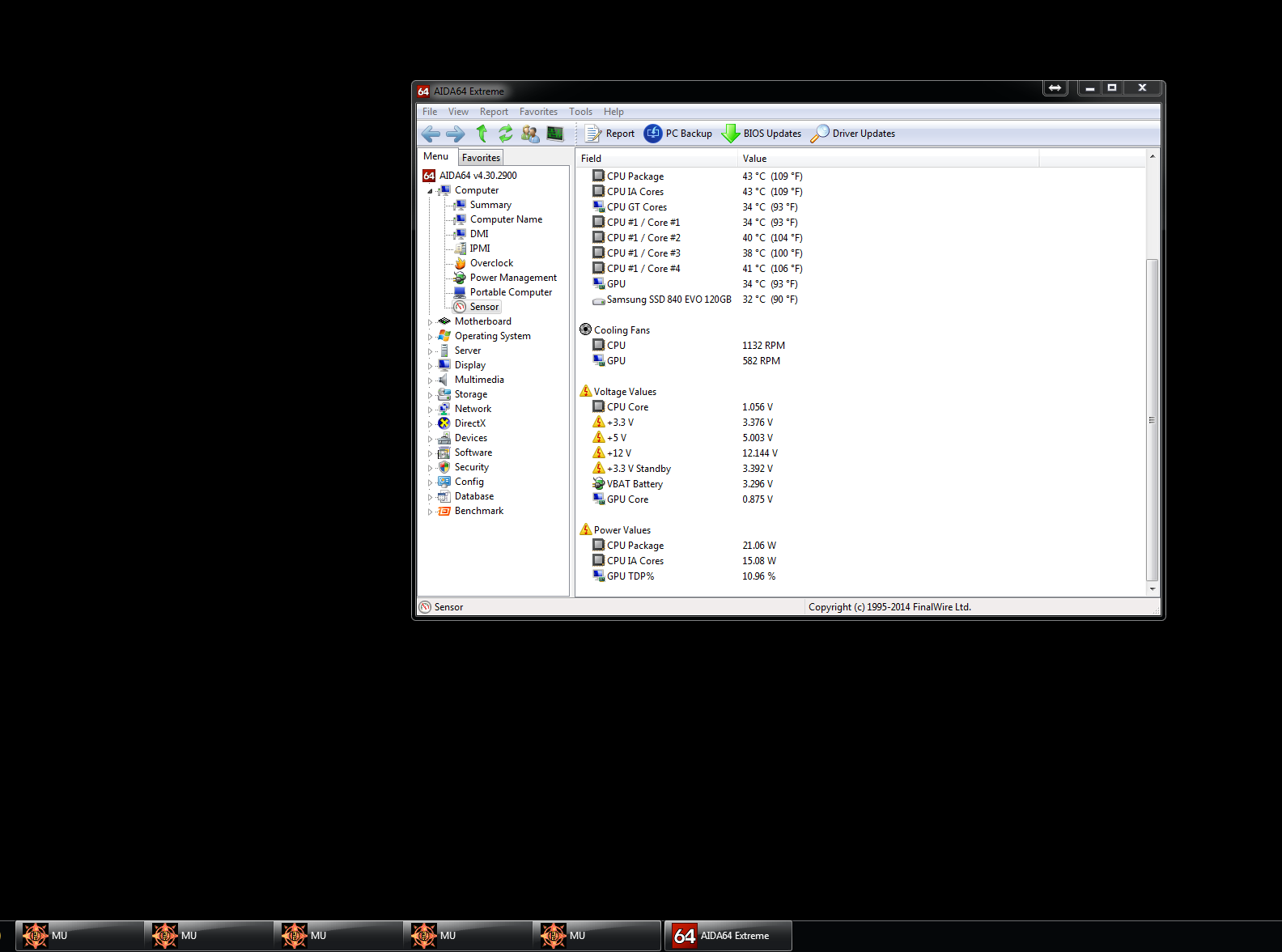
Task: Click the Report toolbar button
Action: coord(610,134)
